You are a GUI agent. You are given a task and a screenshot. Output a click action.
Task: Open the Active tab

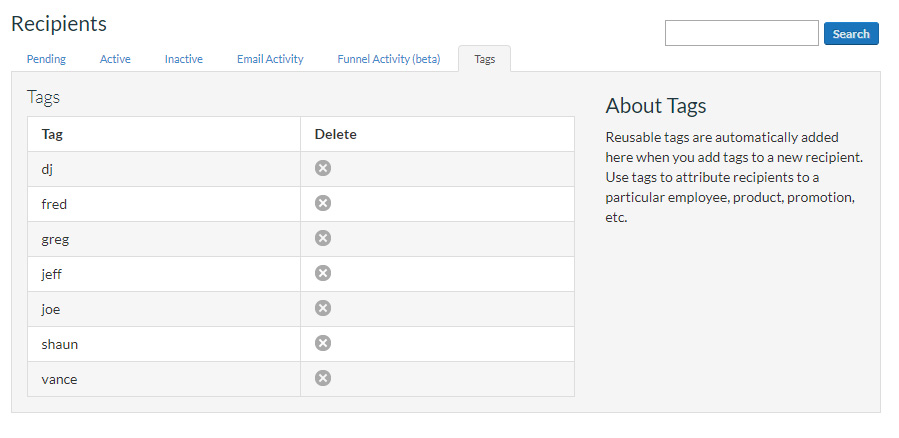115,59
